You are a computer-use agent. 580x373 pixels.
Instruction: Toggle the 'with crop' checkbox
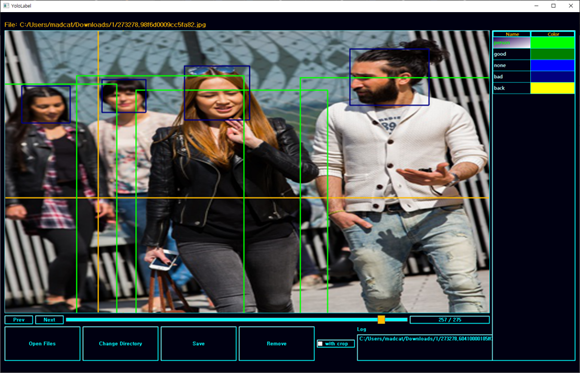click(x=320, y=344)
